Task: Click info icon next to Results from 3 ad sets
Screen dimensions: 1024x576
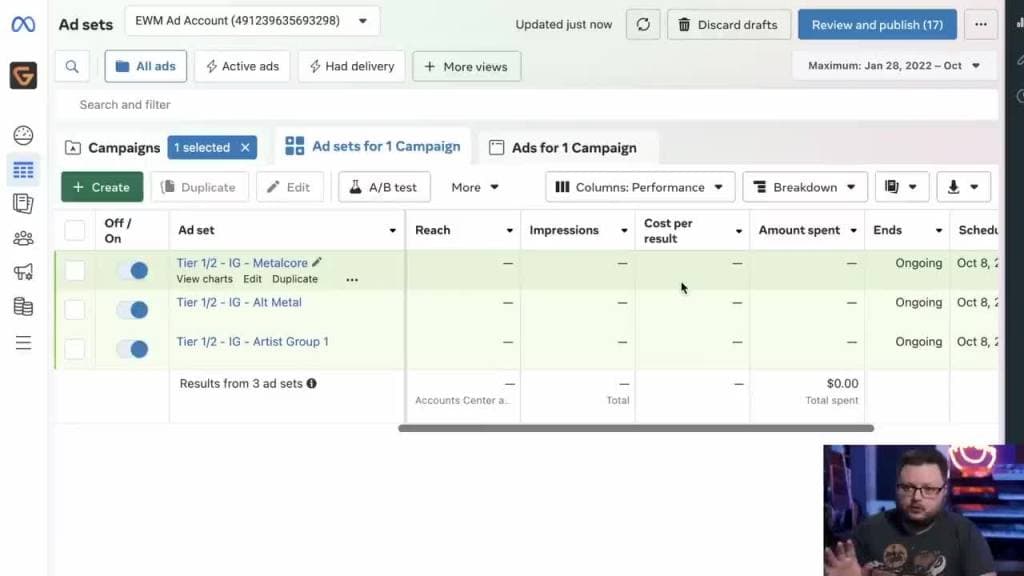Action: point(312,383)
